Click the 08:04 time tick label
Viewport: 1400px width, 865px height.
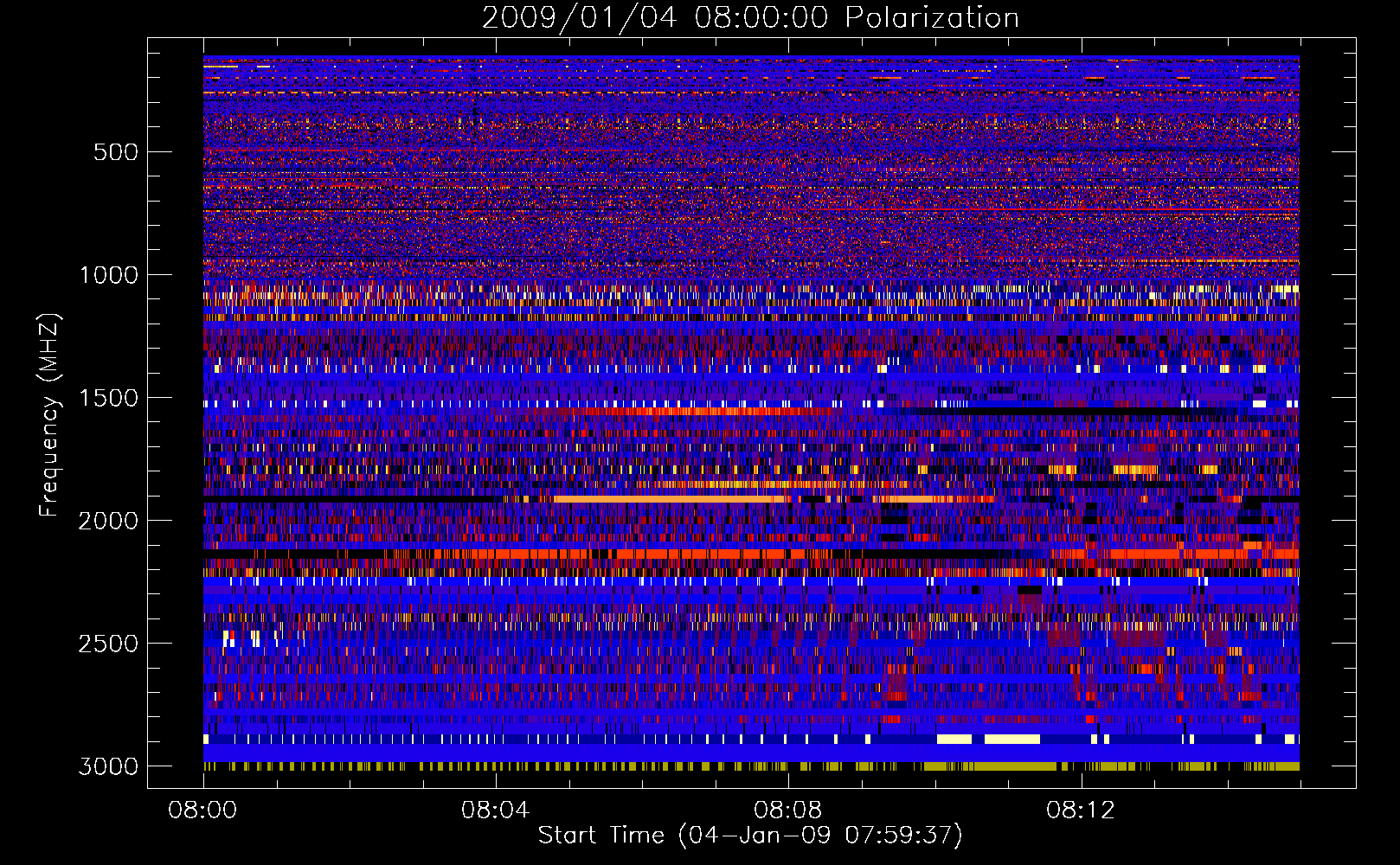495,811
